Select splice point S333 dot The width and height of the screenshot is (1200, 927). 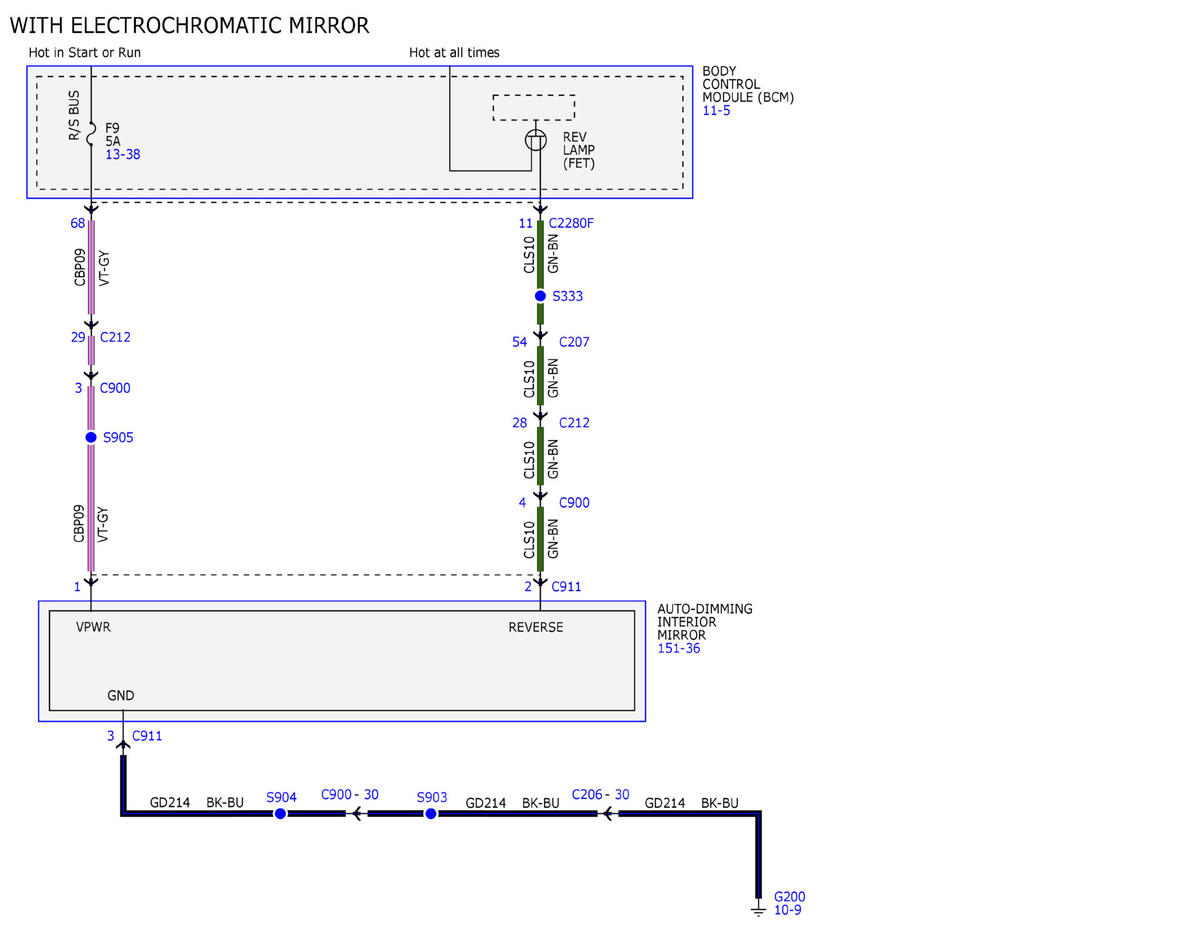(540, 296)
